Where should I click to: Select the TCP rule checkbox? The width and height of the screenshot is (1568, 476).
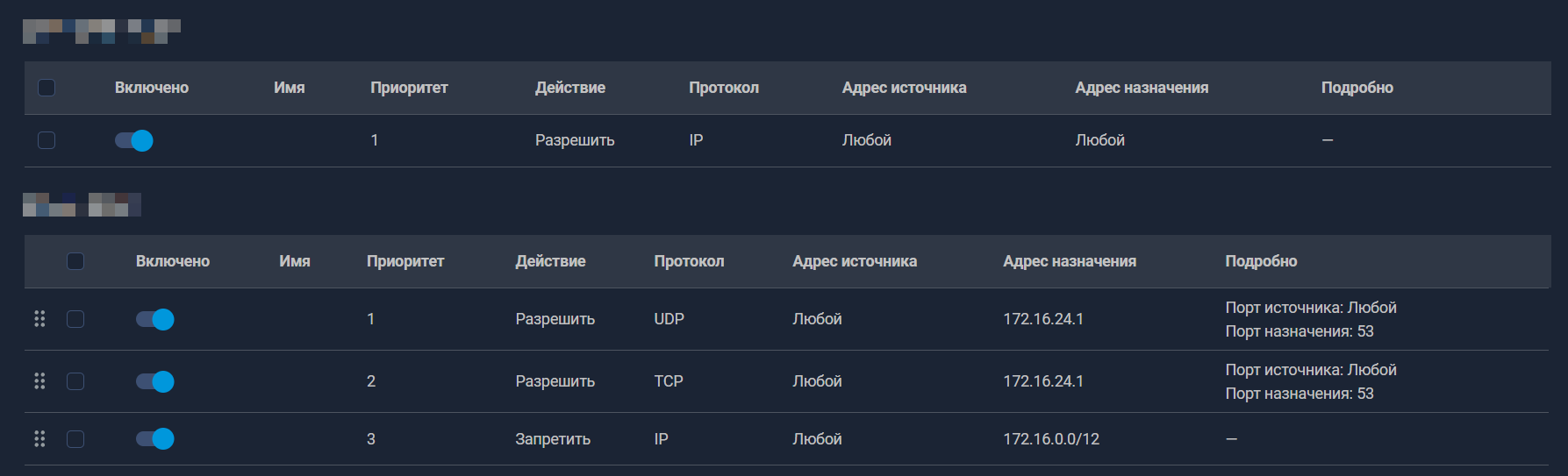[75, 381]
